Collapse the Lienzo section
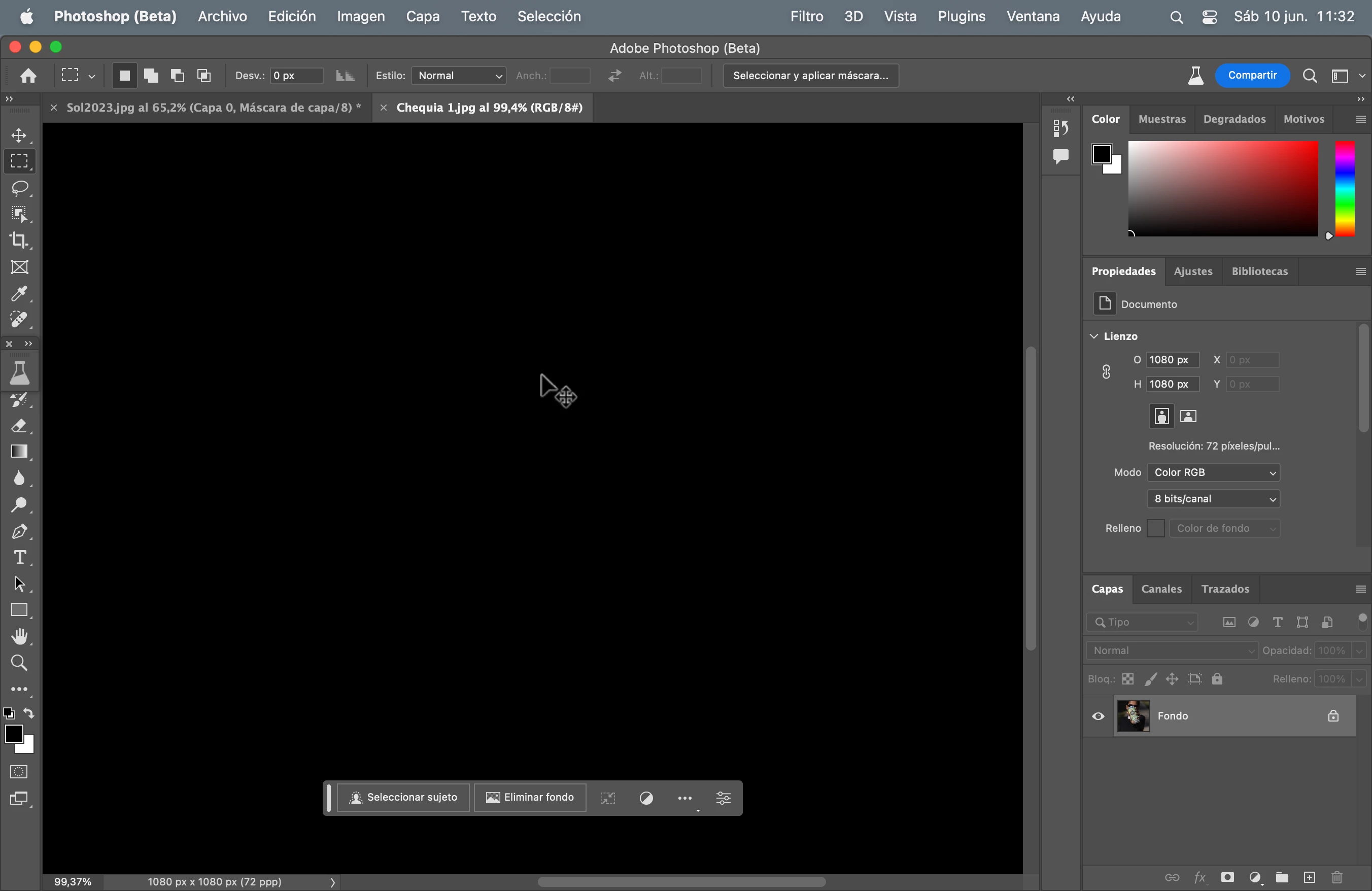Image resolution: width=1372 pixels, height=891 pixels. point(1093,336)
